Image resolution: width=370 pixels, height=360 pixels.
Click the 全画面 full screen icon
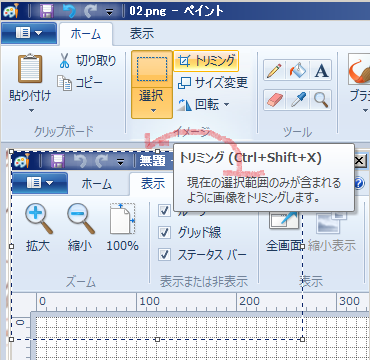coord(284,220)
